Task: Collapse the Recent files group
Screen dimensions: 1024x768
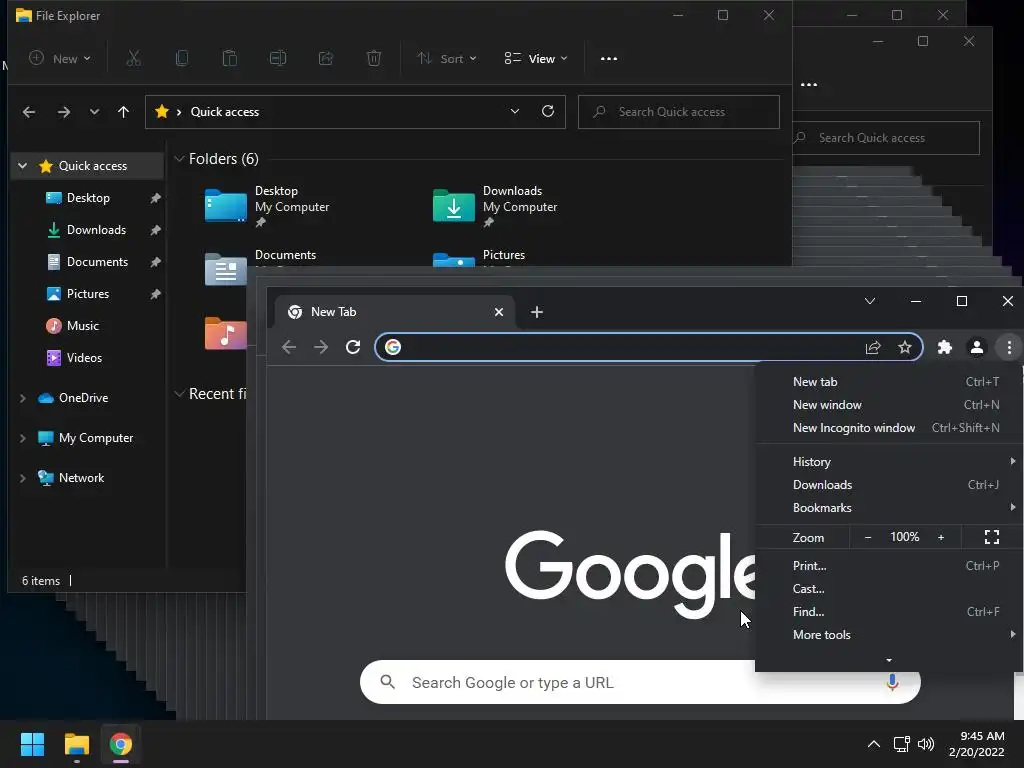Action: pos(179,394)
